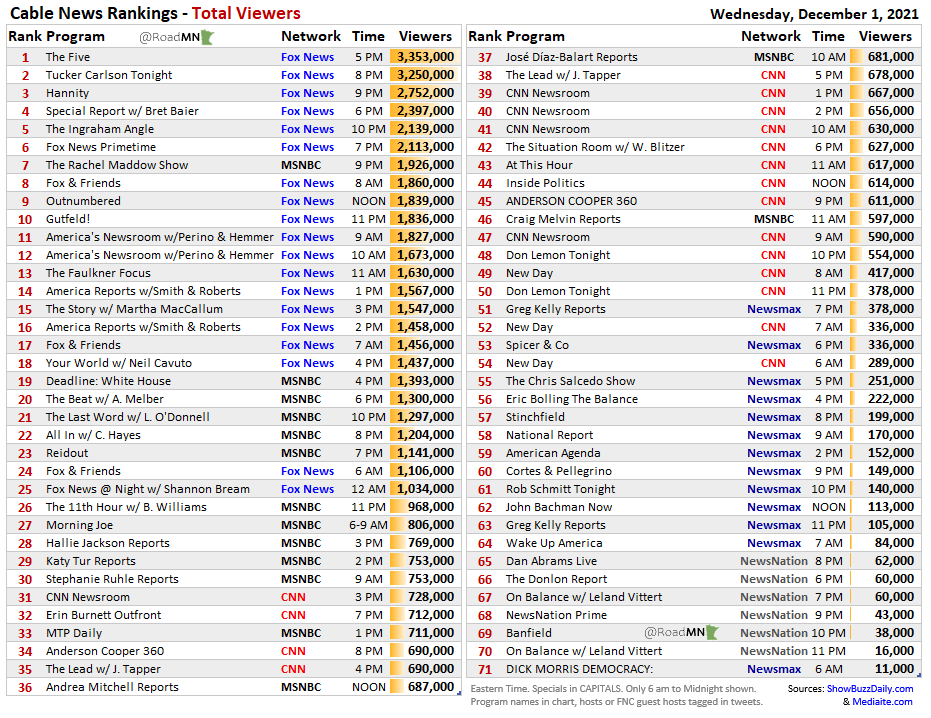931x718 pixels.
Task: Click 'Wake Up America' program name
Action: click(554, 543)
